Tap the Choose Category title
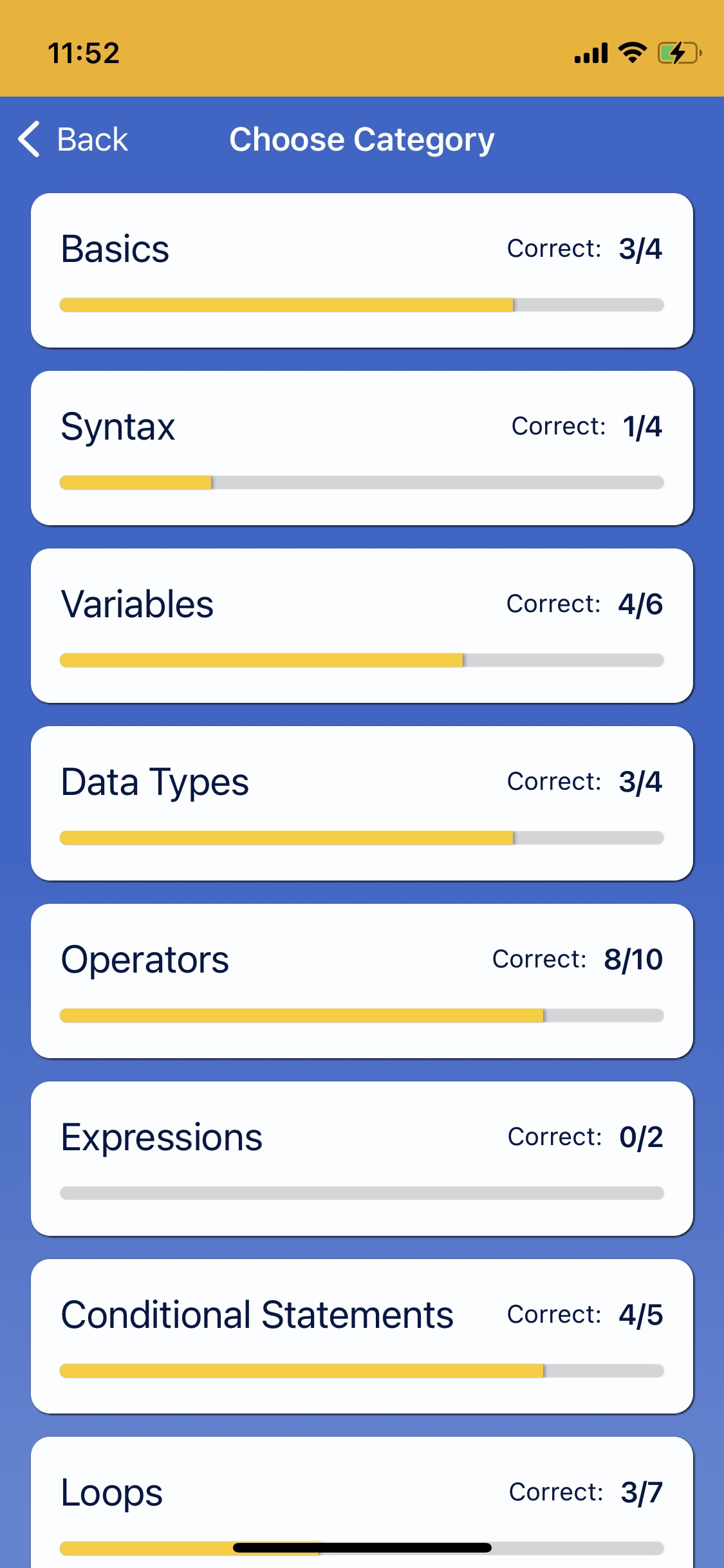Image resolution: width=724 pixels, height=1568 pixels. click(x=362, y=139)
